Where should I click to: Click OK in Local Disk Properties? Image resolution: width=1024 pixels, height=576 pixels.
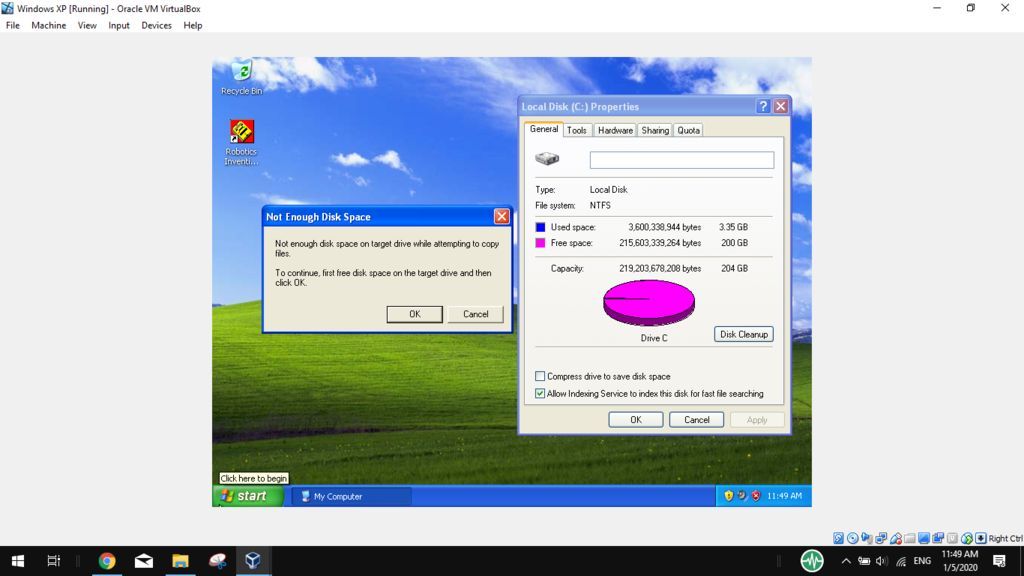[x=635, y=420]
